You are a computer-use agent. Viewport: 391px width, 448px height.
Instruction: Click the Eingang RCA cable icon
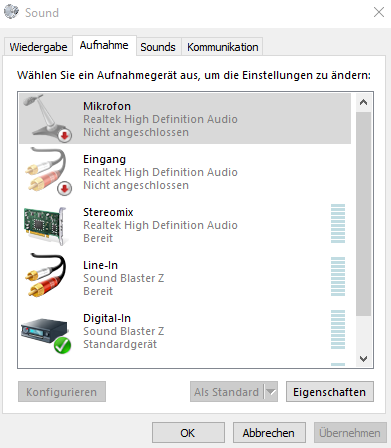click(x=47, y=171)
